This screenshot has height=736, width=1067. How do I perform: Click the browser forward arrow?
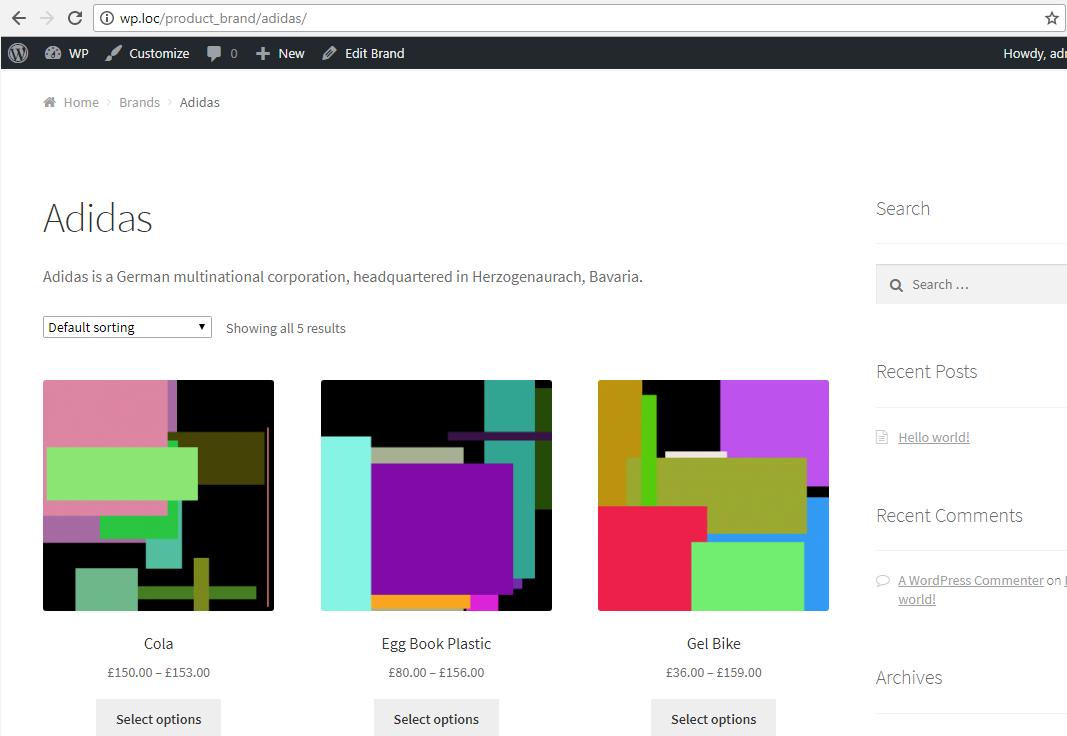pos(47,18)
